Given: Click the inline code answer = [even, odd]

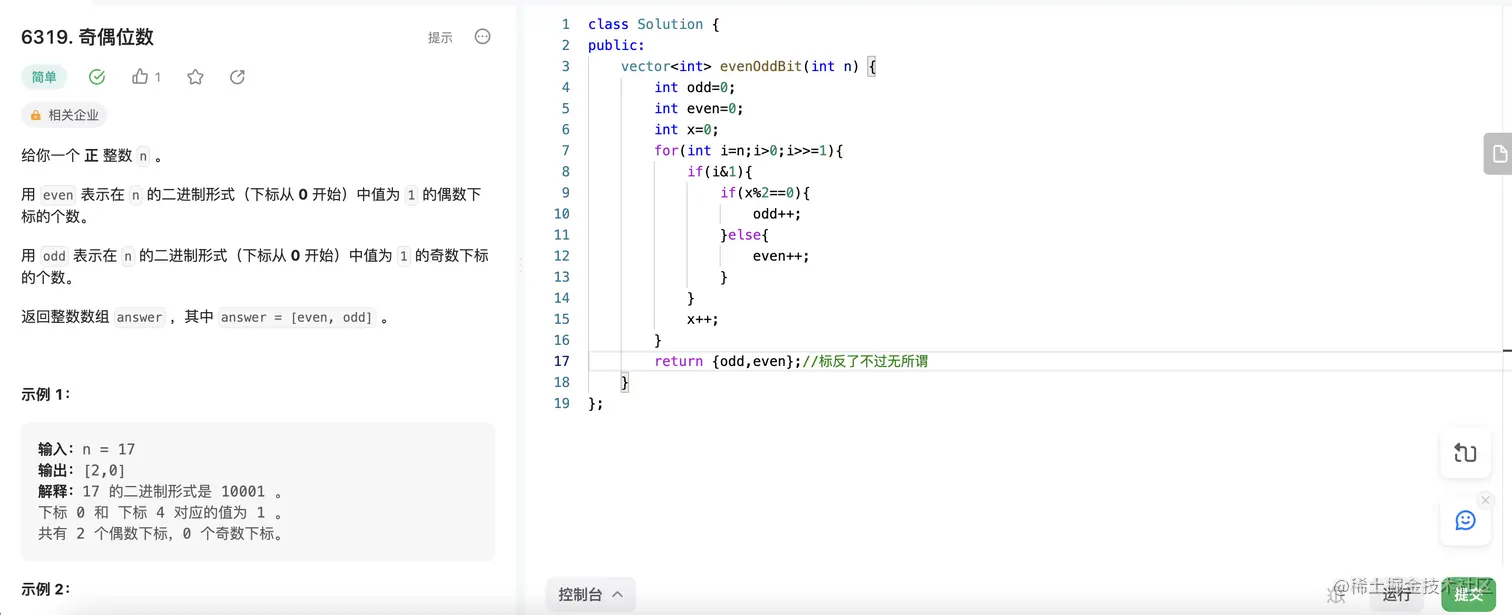Looking at the screenshot, I should (296, 317).
